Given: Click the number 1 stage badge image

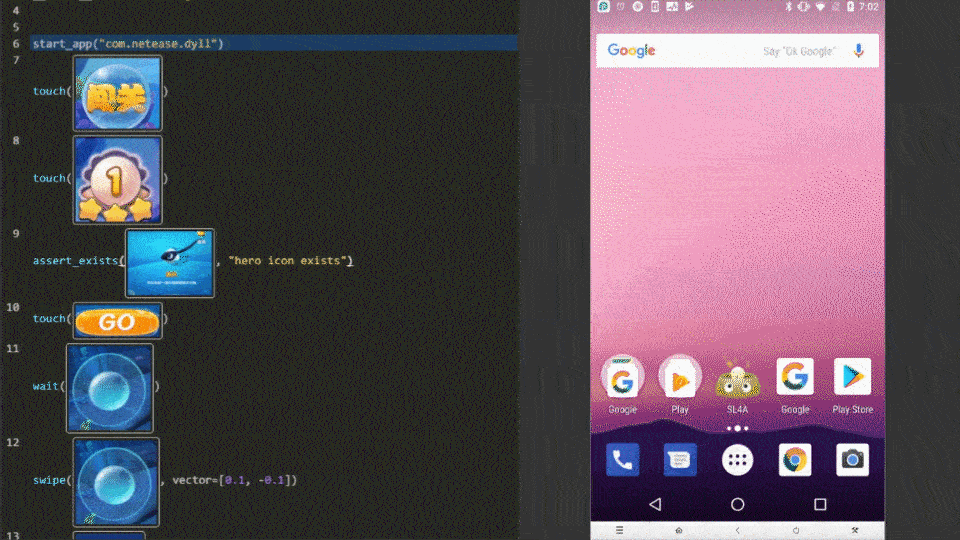Looking at the screenshot, I should [118, 180].
